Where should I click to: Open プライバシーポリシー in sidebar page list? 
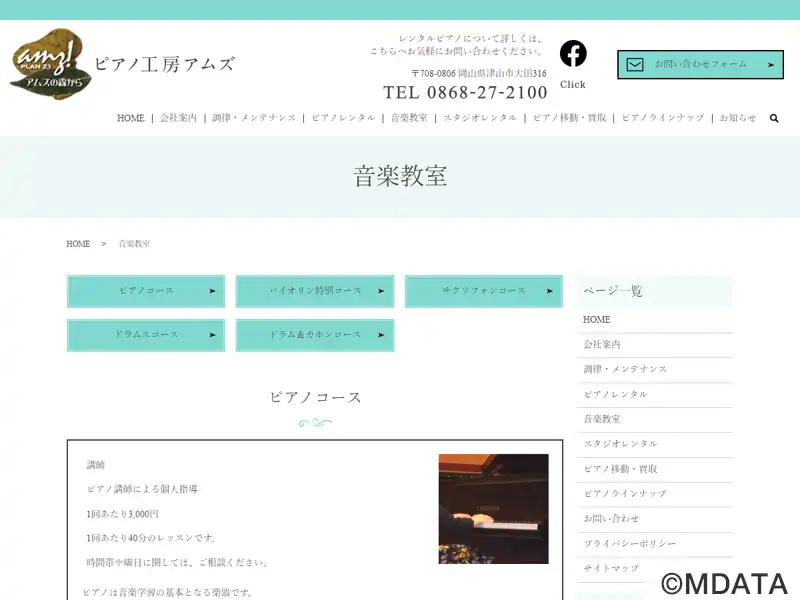pos(630,543)
